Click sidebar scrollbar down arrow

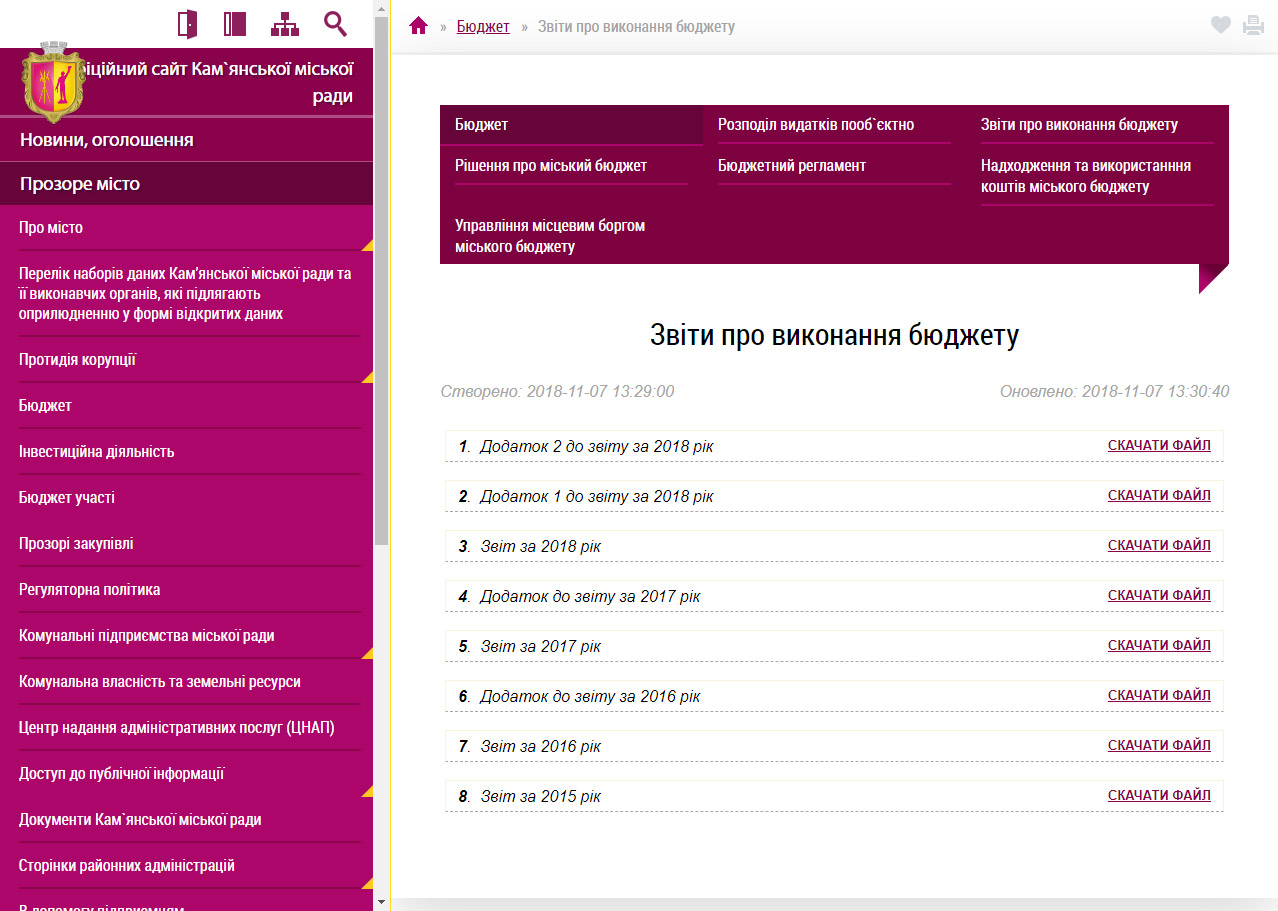click(x=381, y=902)
